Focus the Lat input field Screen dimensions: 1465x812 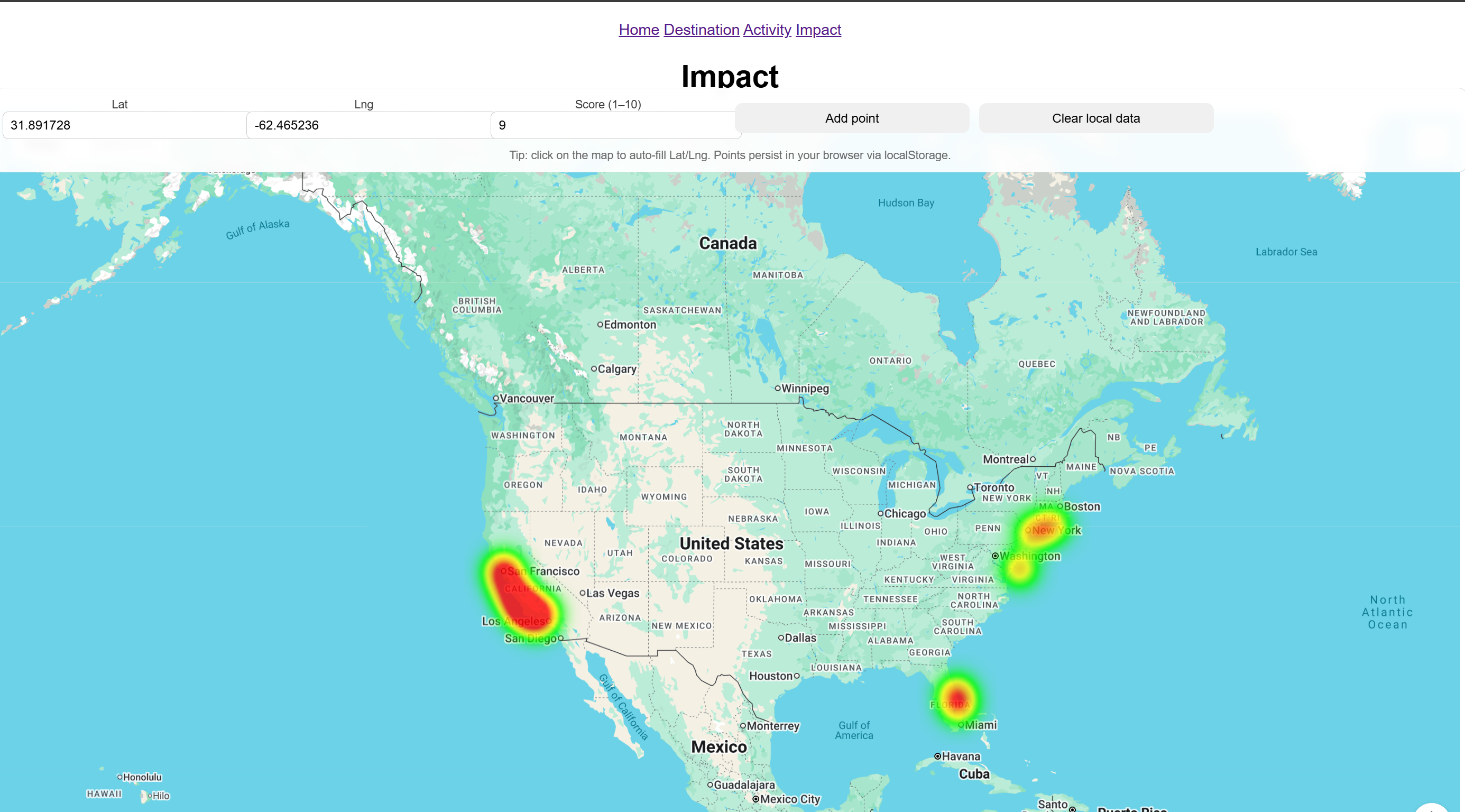[x=124, y=125]
